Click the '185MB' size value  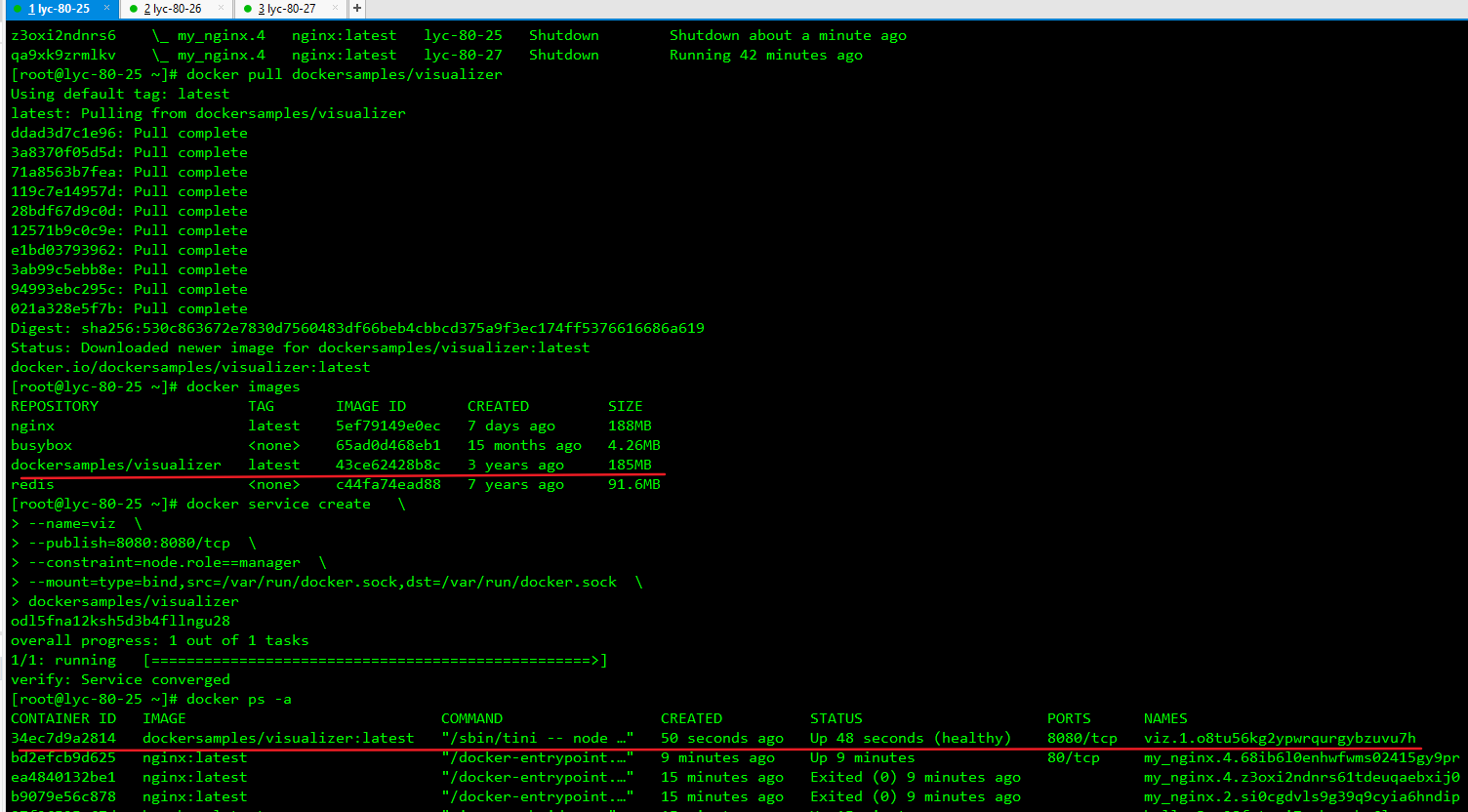[x=630, y=465]
